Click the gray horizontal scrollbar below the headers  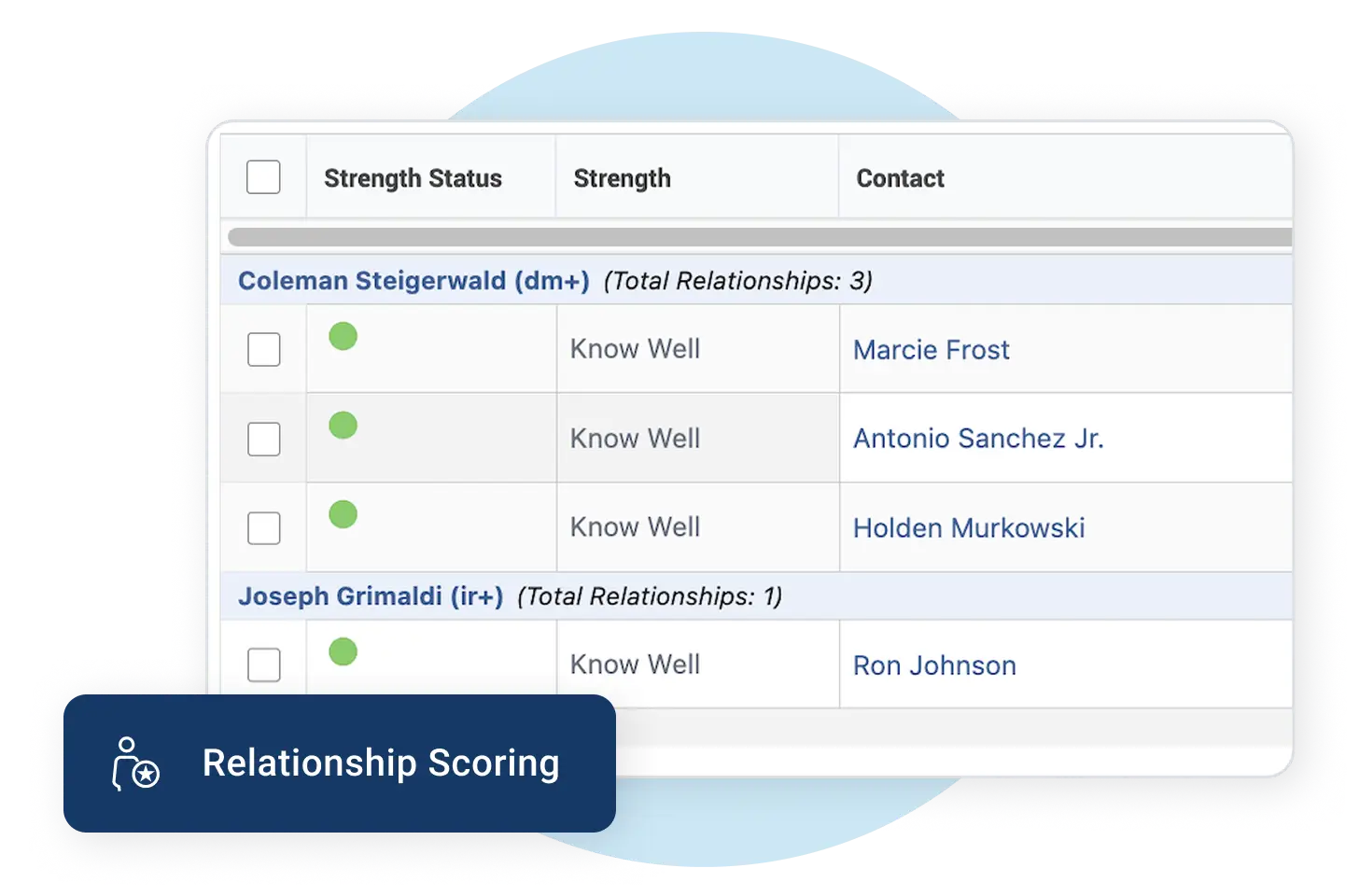pyautogui.click(x=760, y=237)
